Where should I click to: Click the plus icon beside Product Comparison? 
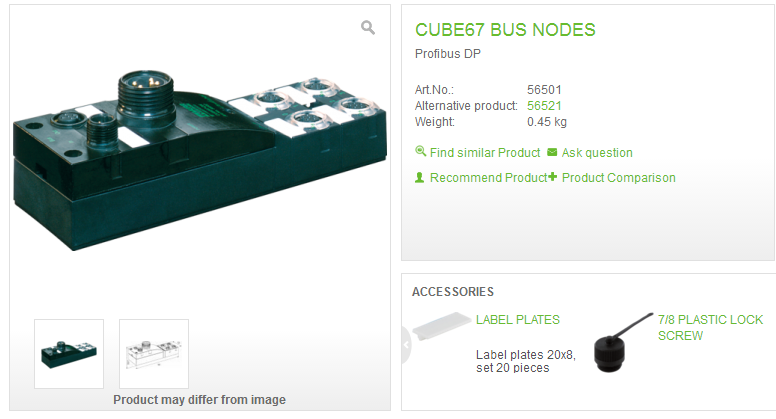552,177
